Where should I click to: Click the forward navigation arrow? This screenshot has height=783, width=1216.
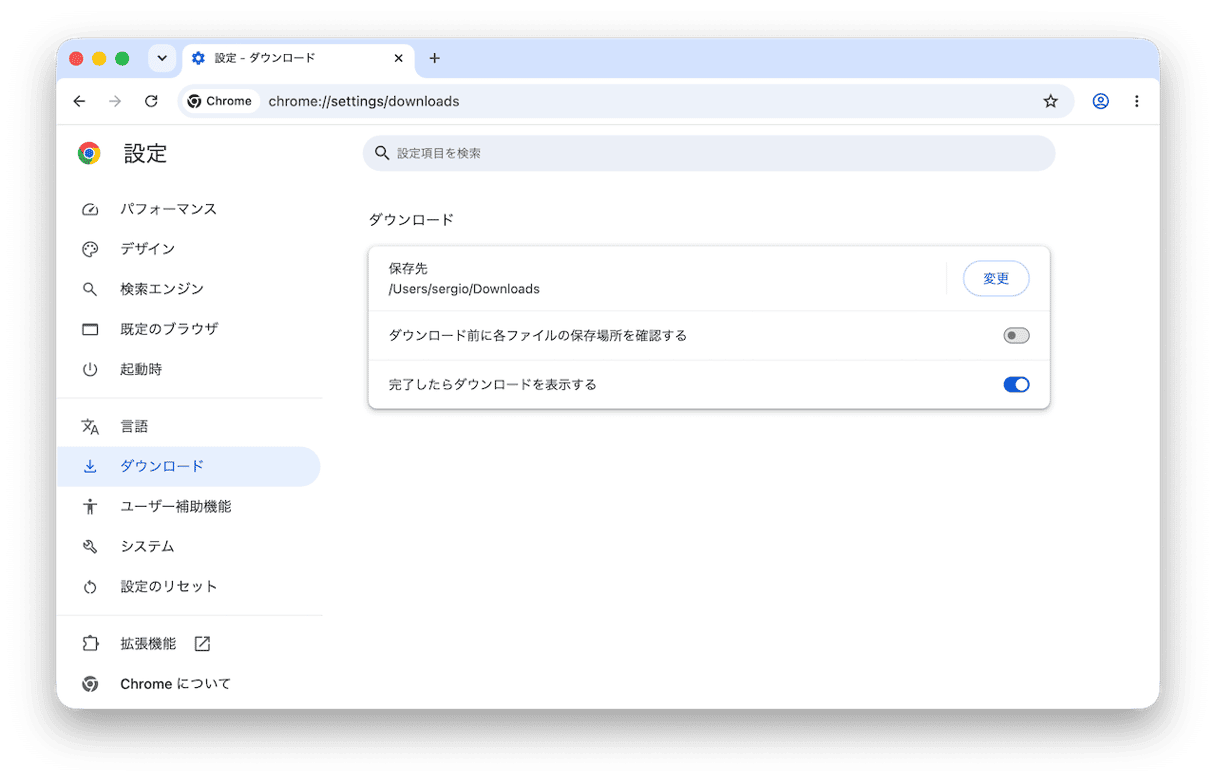coord(115,101)
